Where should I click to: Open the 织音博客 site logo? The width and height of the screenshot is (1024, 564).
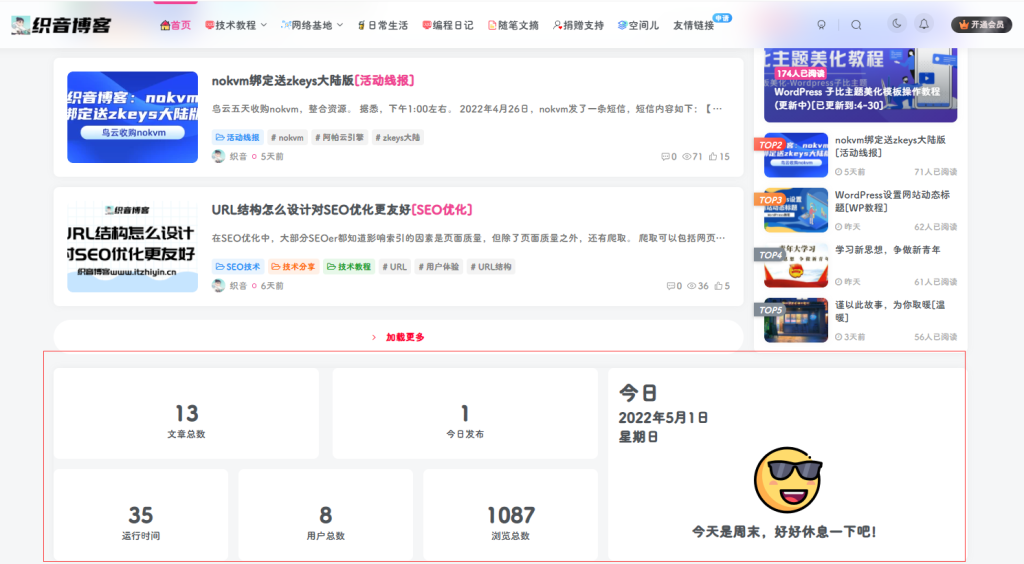(x=61, y=25)
